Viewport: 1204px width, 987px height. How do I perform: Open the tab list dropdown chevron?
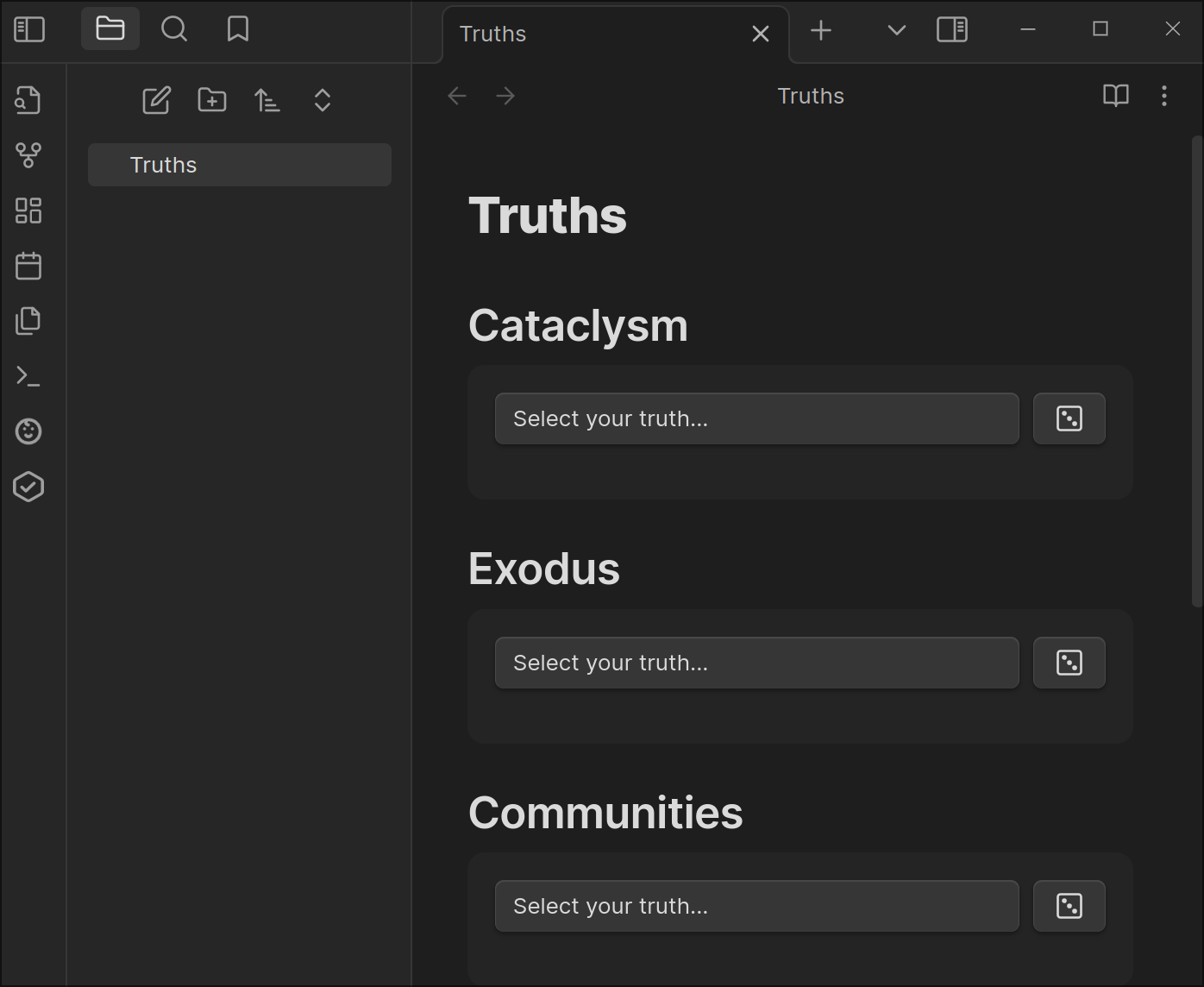point(897,31)
